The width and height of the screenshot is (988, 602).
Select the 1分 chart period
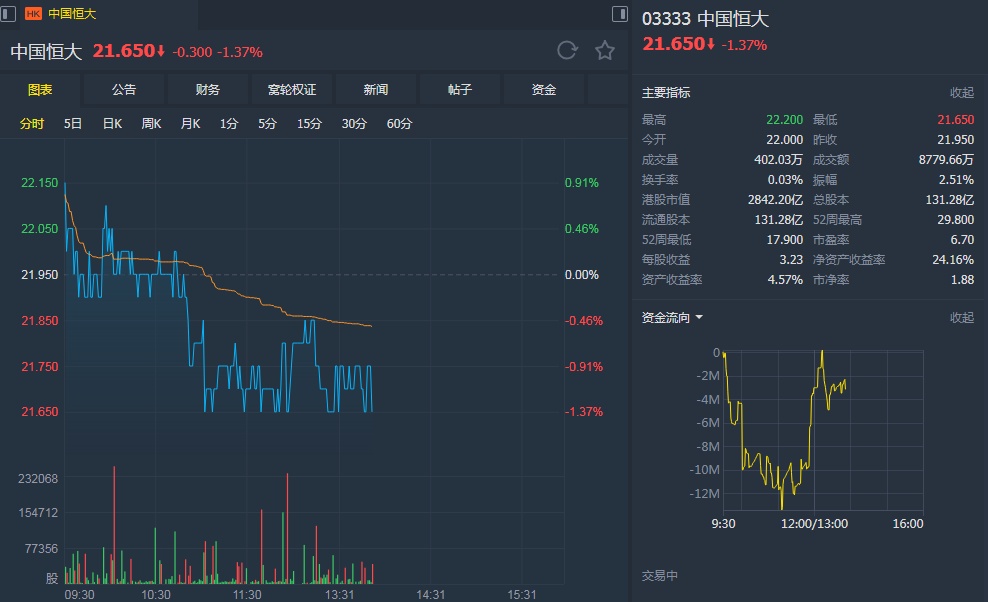point(229,124)
